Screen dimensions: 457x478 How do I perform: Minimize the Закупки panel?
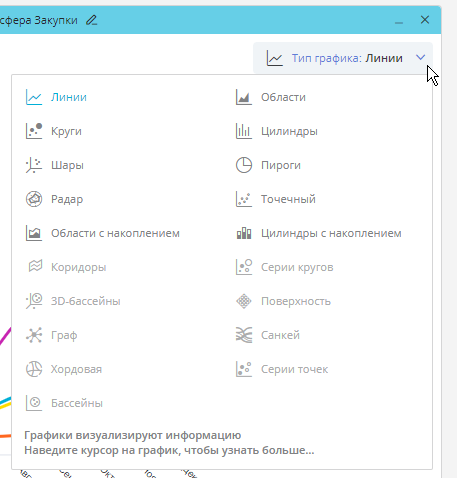point(399,21)
